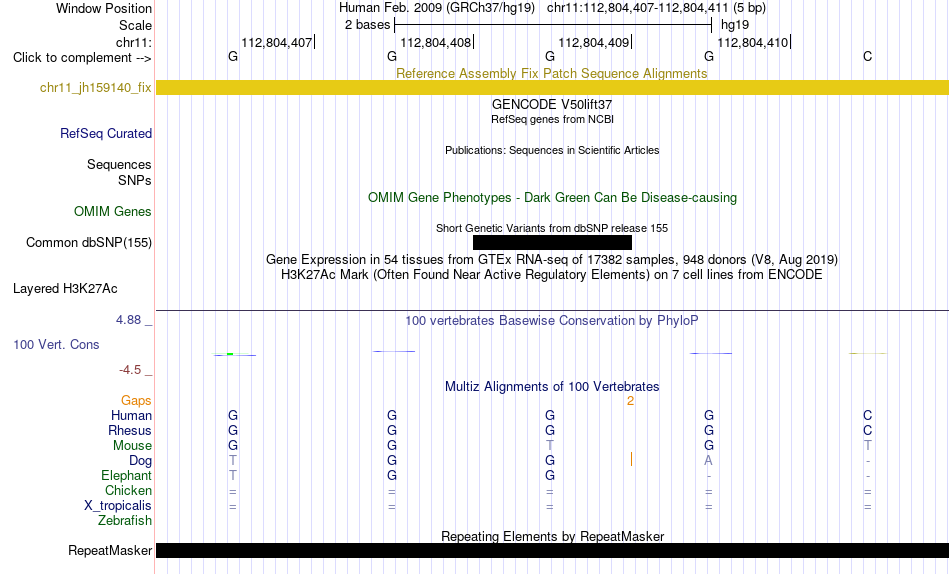Click the green conservation bar in PhyloP track

point(230,354)
